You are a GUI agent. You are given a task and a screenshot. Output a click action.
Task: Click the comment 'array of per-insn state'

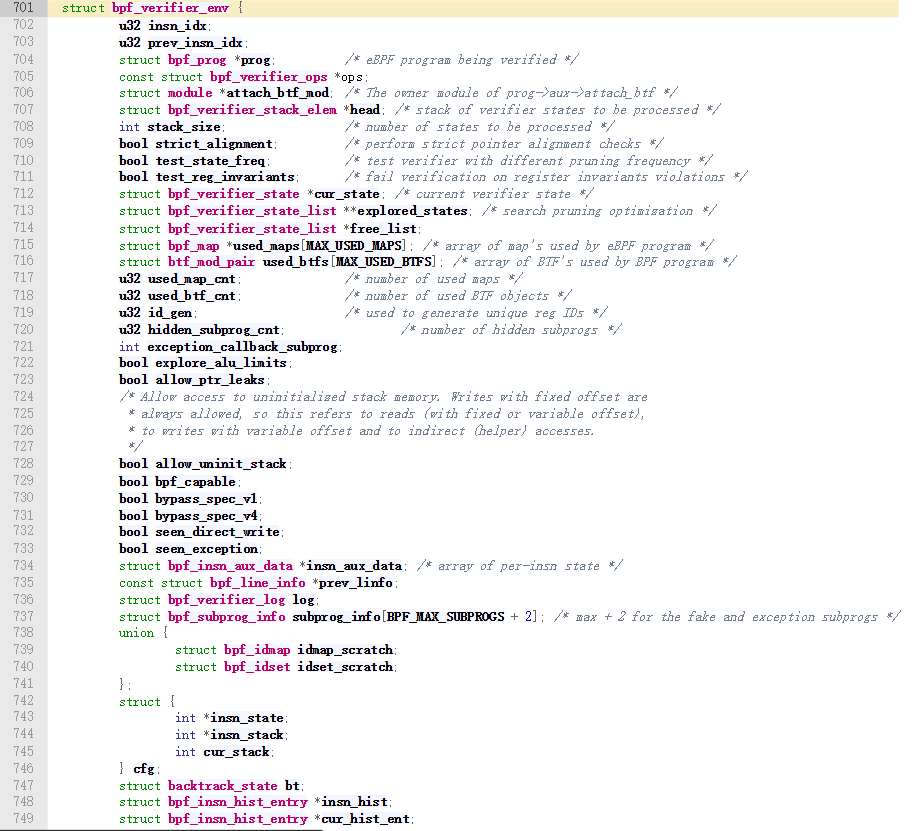click(x=519, y=566)
